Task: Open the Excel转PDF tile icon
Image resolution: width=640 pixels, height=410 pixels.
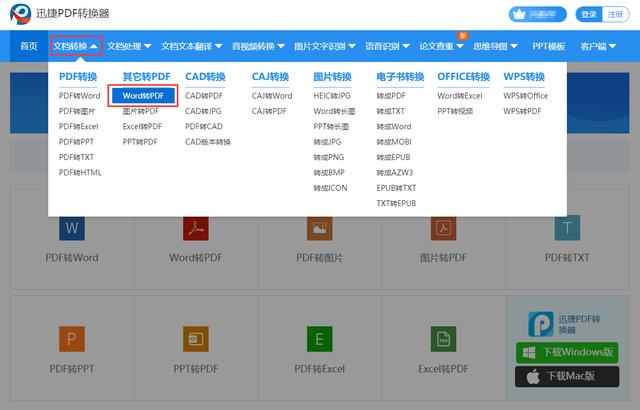Action: tap(443, 339)
